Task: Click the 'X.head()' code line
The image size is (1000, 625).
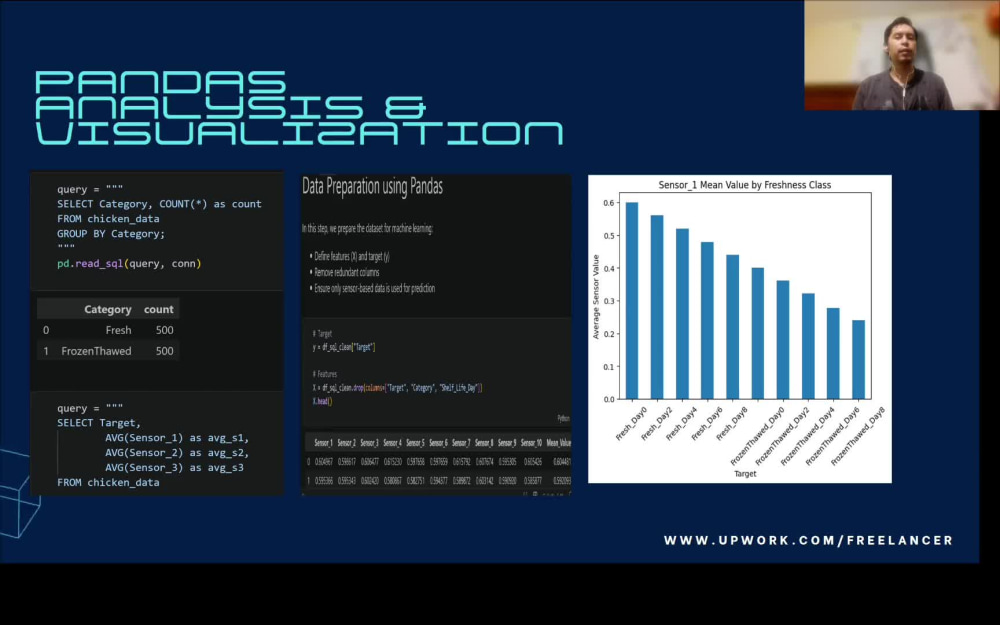Action: coord(323,401)
